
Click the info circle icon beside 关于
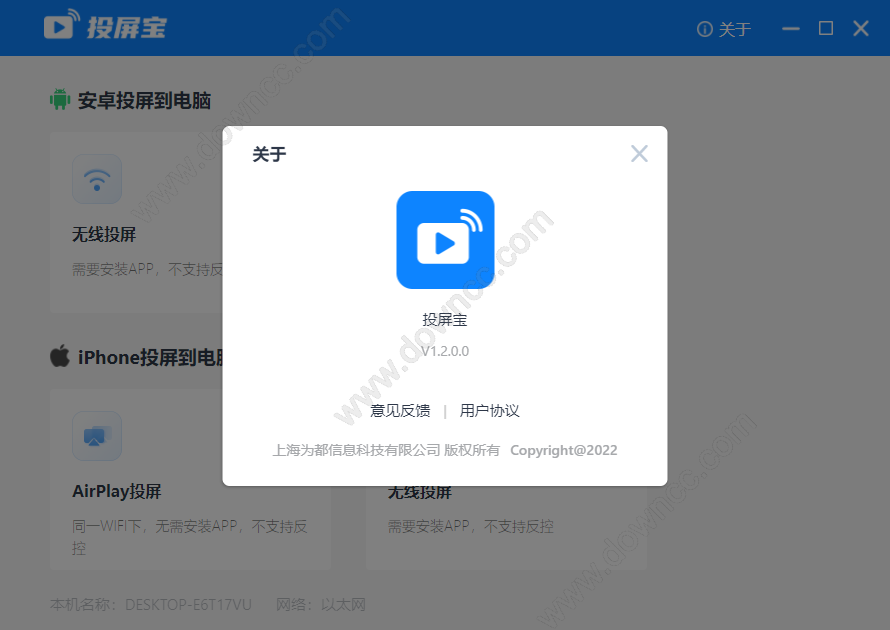(707, 29)
